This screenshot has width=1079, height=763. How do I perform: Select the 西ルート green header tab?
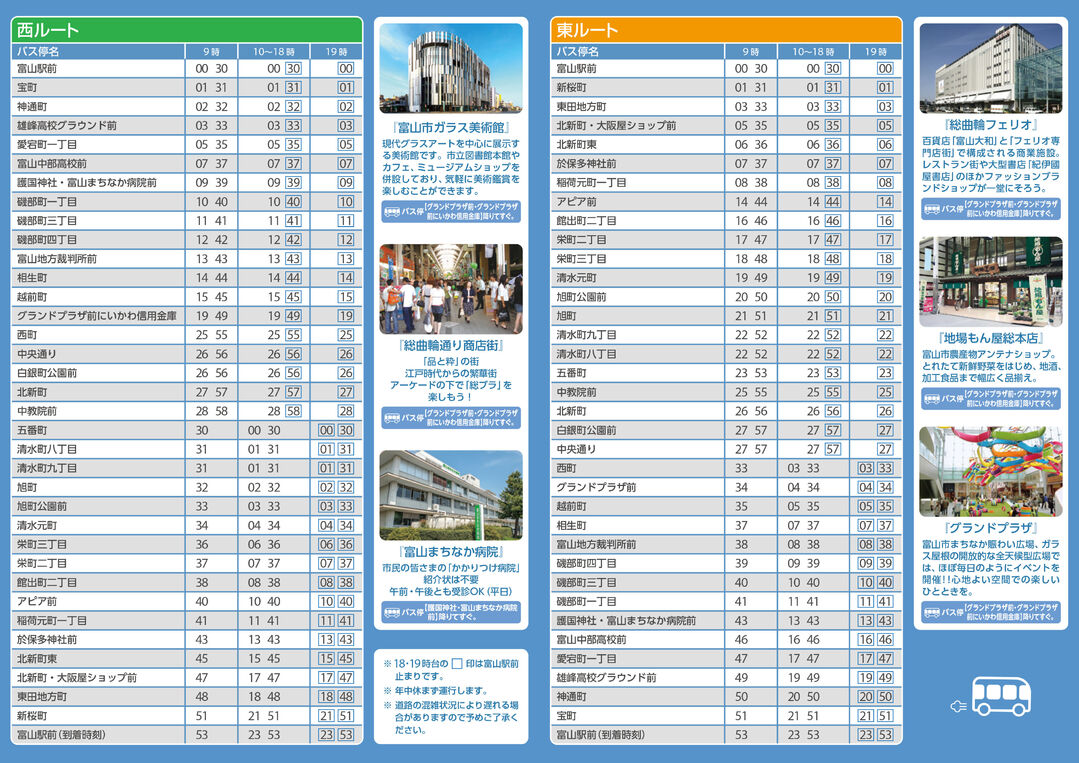[x=186, y=30]
